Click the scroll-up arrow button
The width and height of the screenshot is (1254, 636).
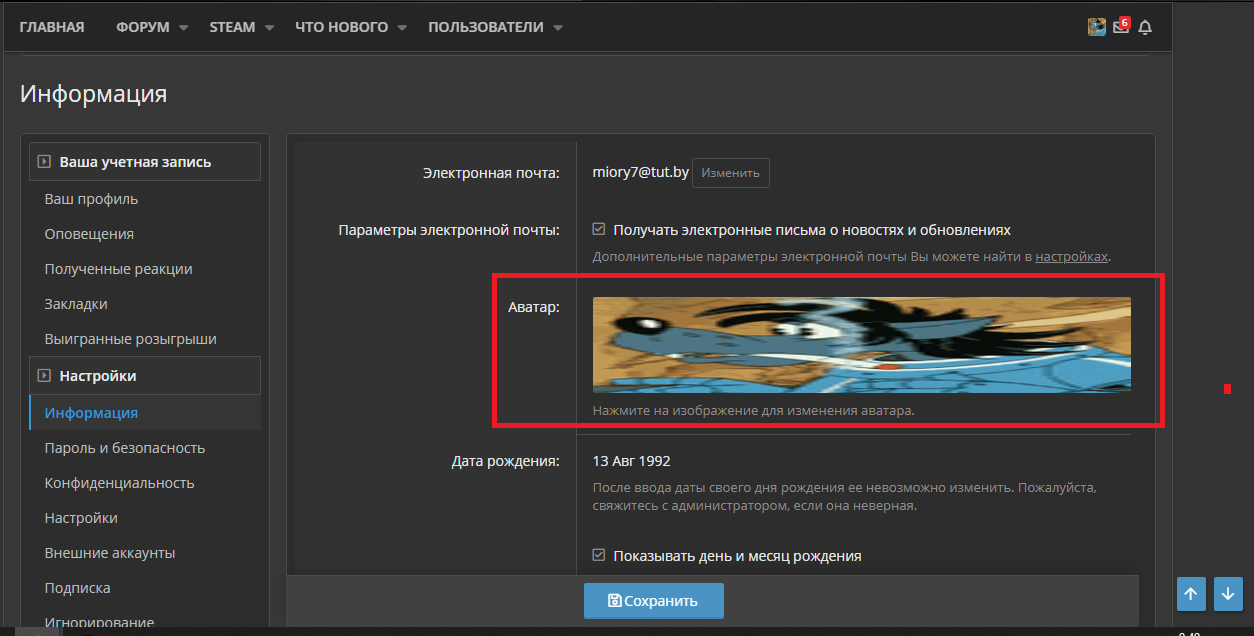point(1190,593)
